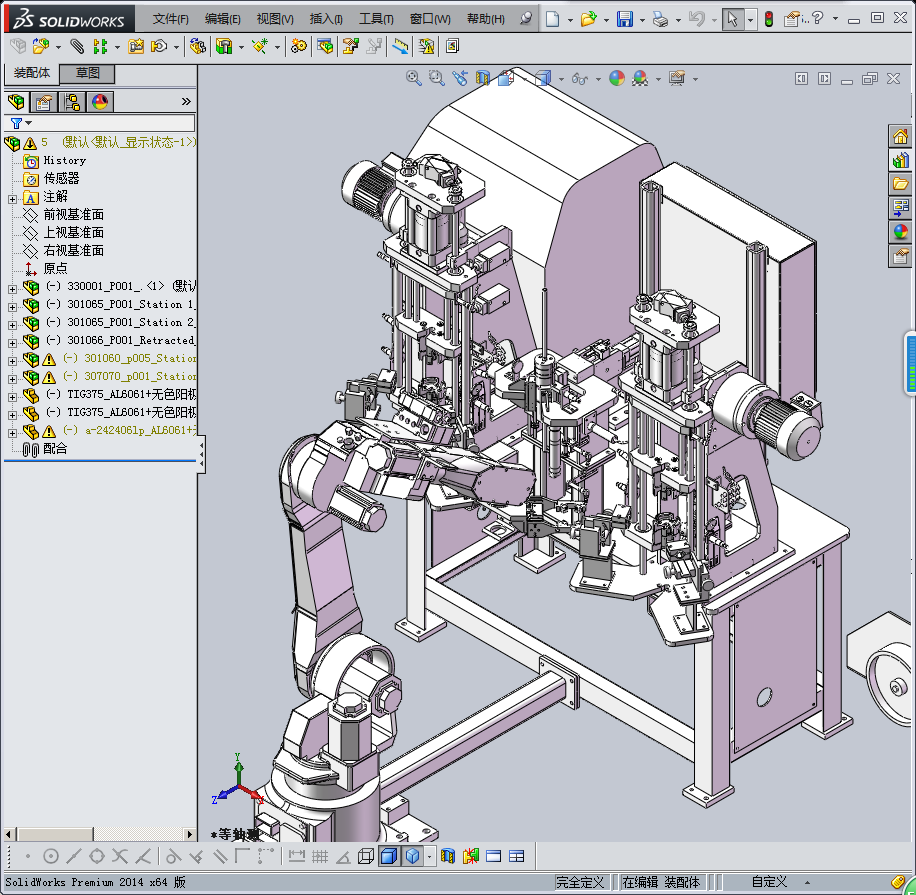
Task: Select the 配合 mates item in tree
Action: (x=55, y=449)
